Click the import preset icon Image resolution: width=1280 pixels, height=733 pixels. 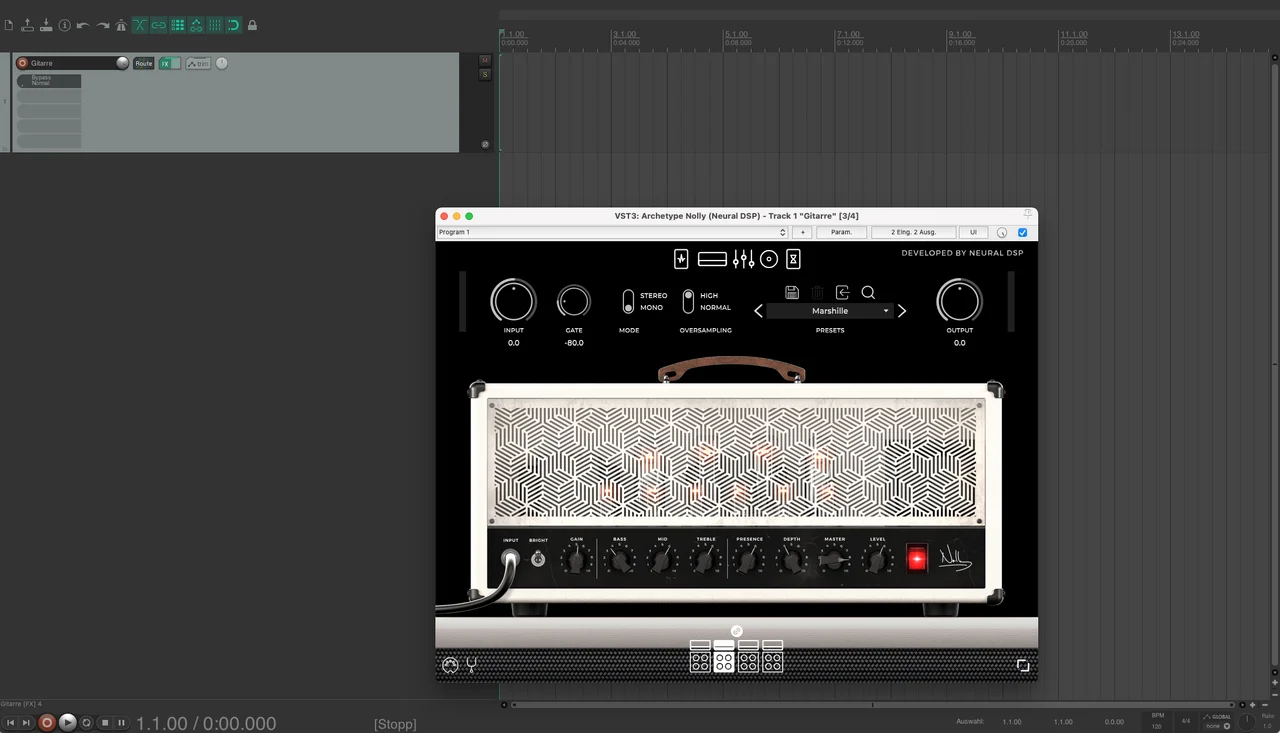click(x=842, y=292)
